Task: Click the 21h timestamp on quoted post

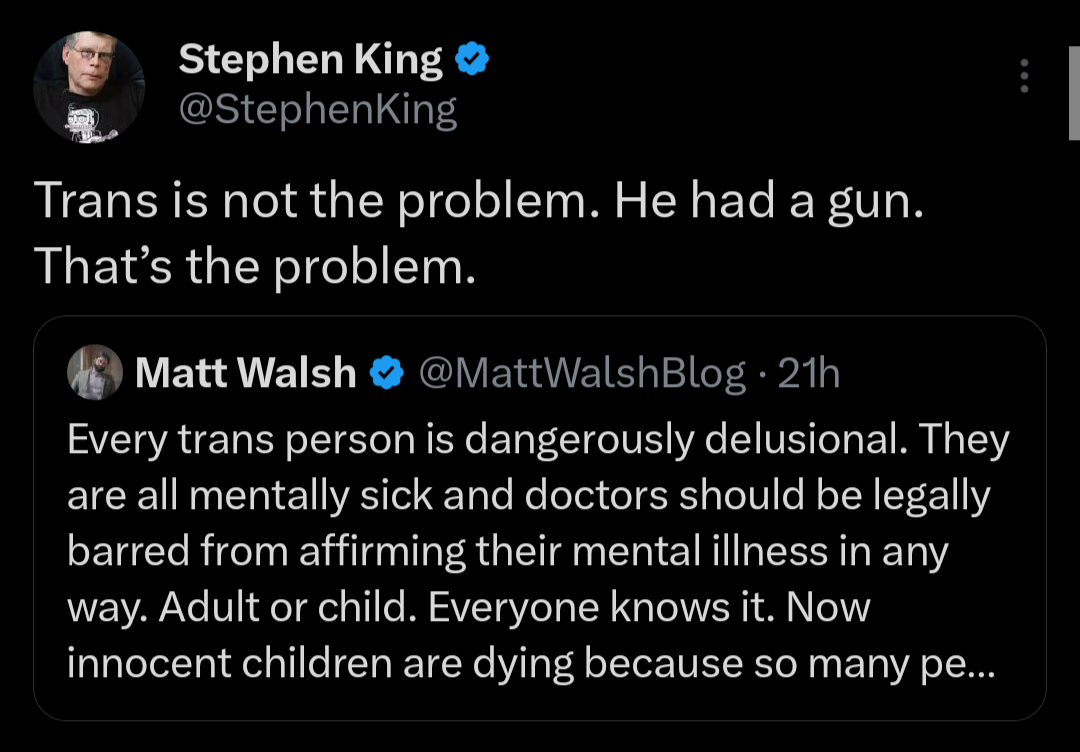Action: 809,373
